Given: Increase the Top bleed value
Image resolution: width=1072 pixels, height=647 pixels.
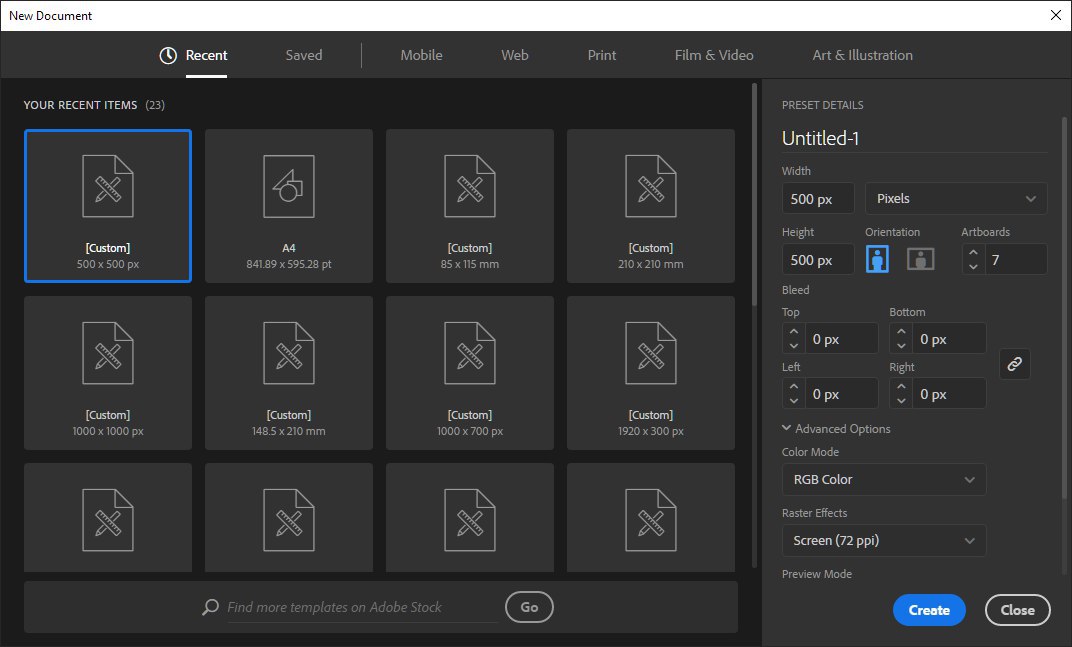Looking at the screenshot, I should tap(793, 332).
